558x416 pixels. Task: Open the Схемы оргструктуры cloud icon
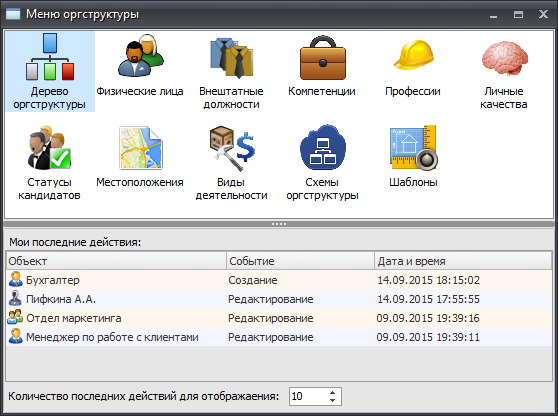coord(322,147)
